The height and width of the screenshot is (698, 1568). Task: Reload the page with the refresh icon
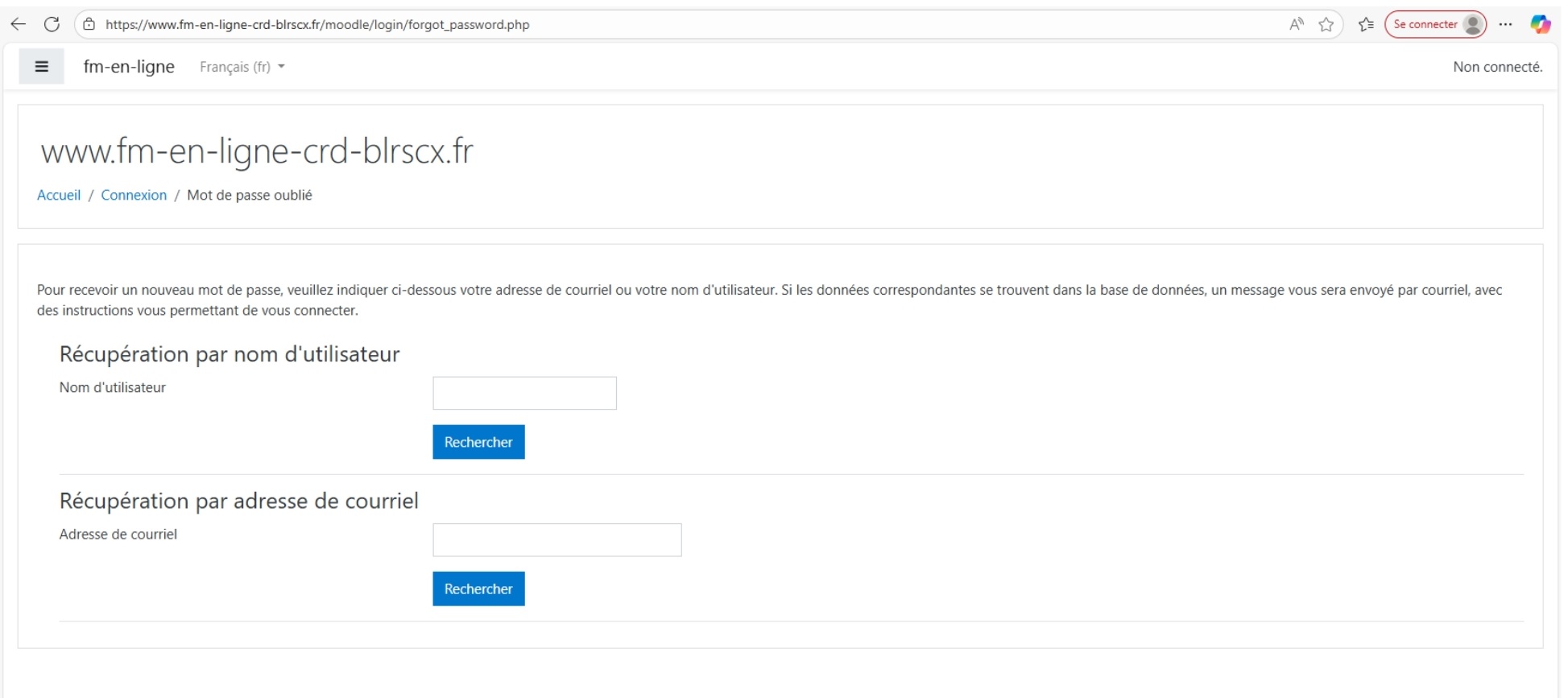click(x=52, y=24)
